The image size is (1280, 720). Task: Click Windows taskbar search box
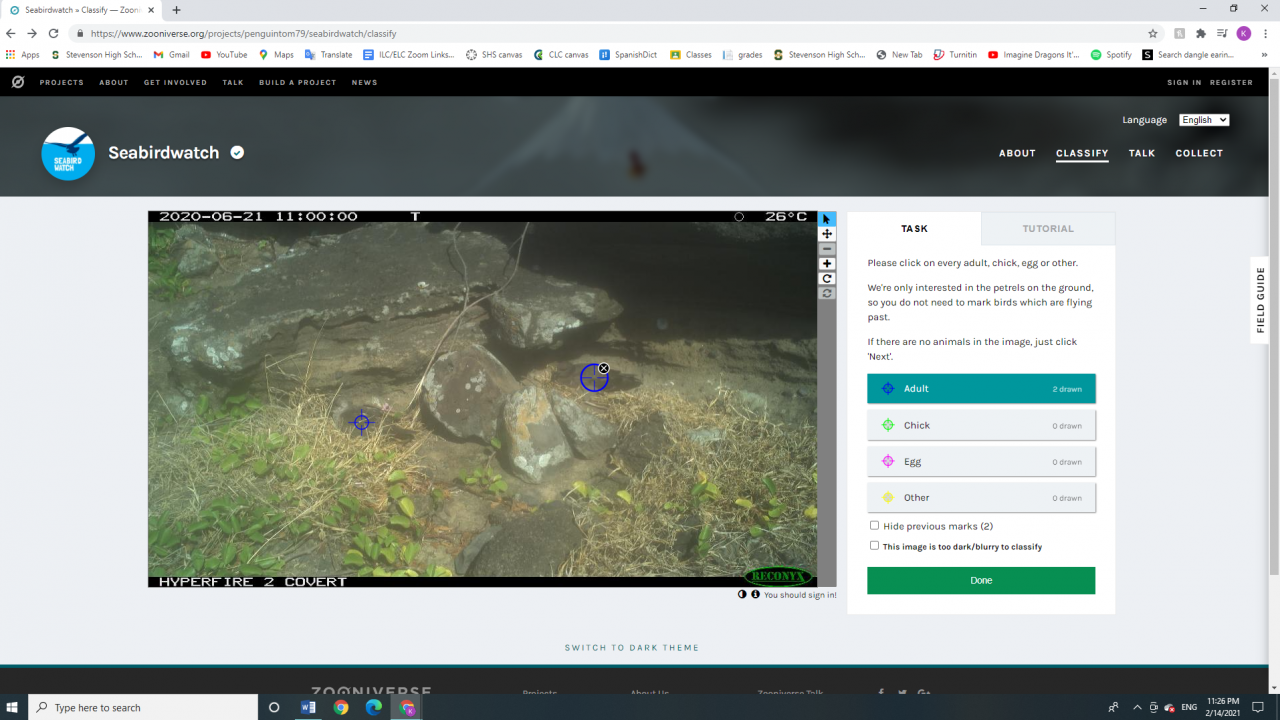click(143, 707)
